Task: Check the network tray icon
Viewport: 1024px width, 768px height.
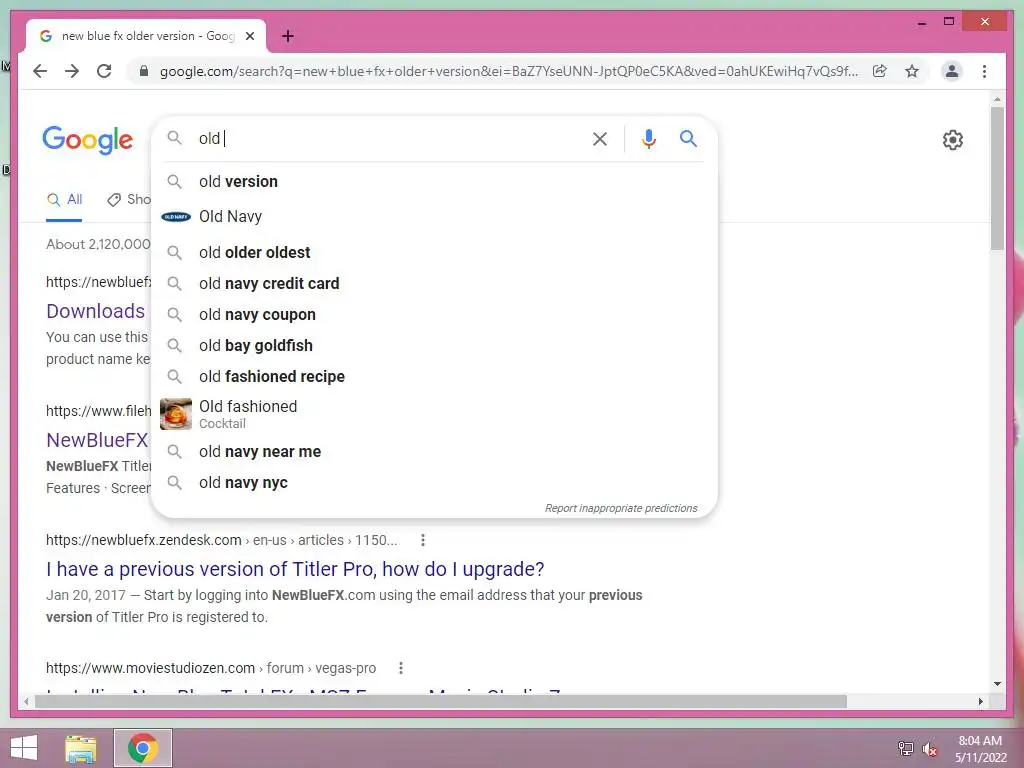Action: (905, 749)
